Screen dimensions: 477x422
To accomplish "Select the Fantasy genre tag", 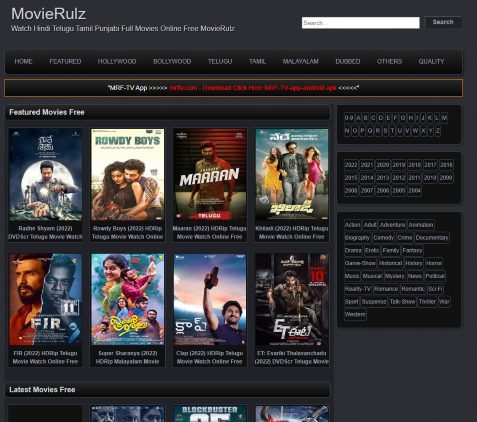I will [x=412, y=250].
